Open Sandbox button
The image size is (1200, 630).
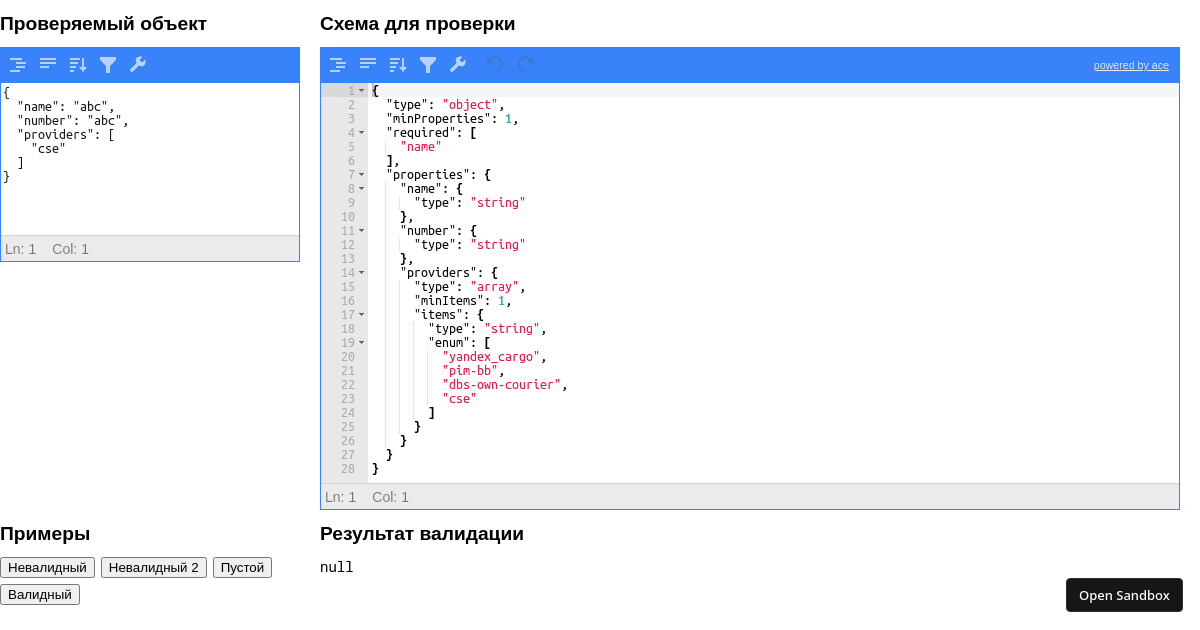coord(1124,595)
